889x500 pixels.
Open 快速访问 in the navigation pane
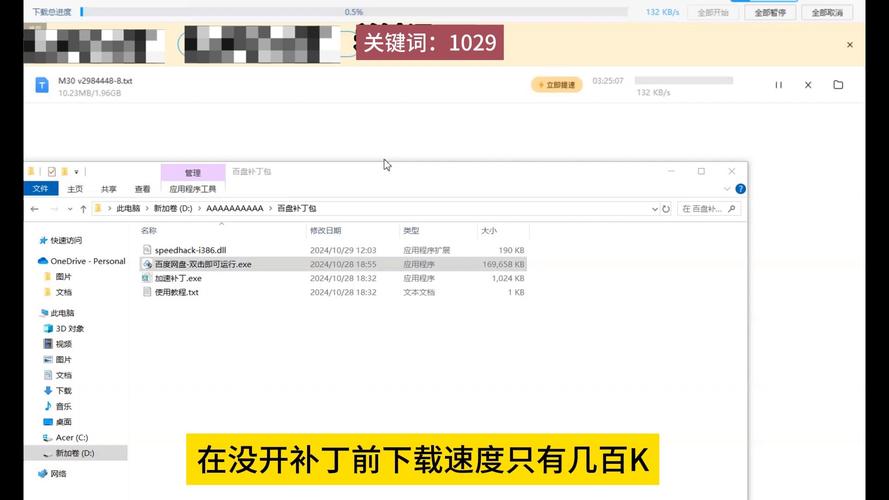(x=66, y=240)
